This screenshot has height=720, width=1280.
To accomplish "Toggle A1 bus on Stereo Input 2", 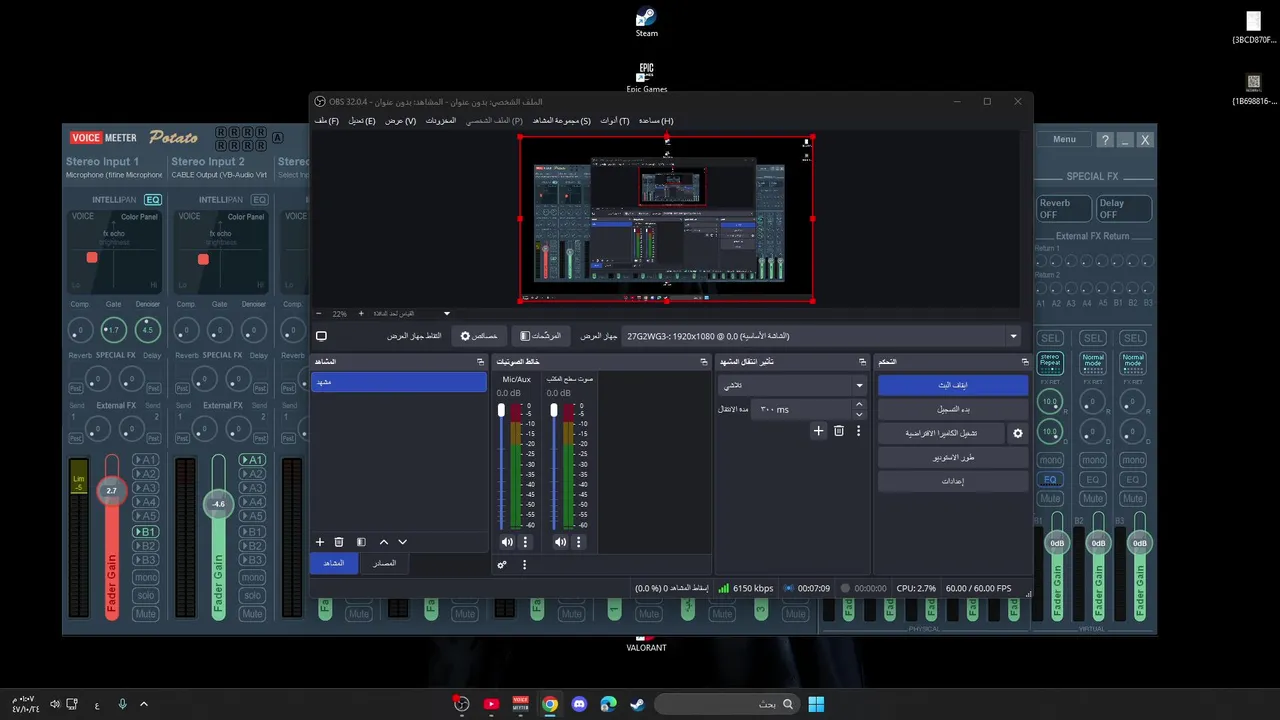I will [x=252, y=460].
